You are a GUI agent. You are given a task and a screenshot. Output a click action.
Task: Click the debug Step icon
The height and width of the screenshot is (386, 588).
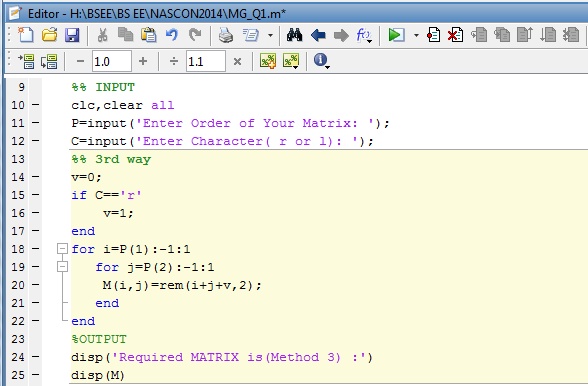coord(479,35)
